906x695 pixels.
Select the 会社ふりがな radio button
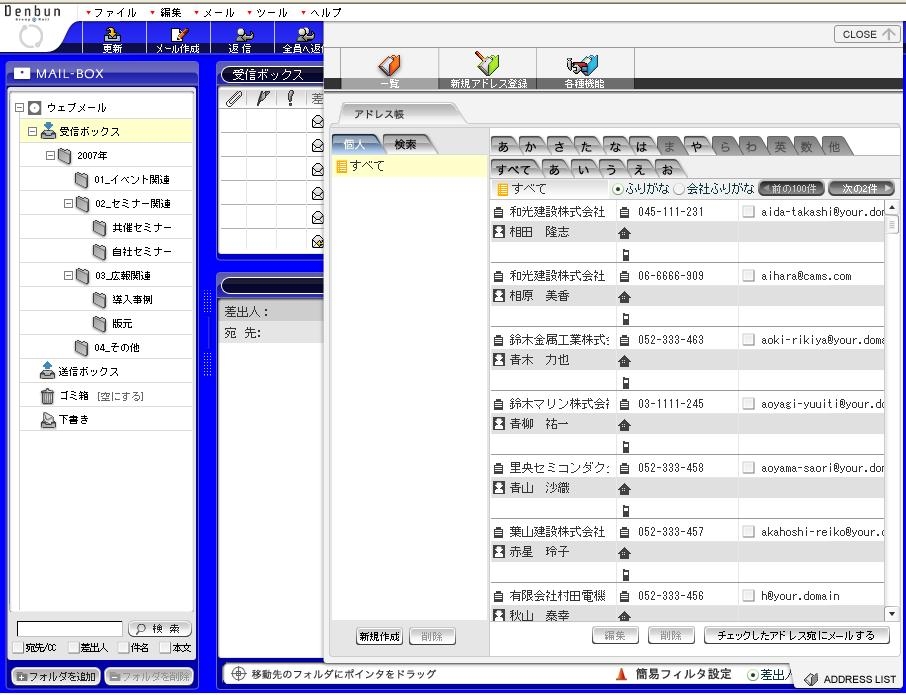pyautogui.click(x=679, y=189)
